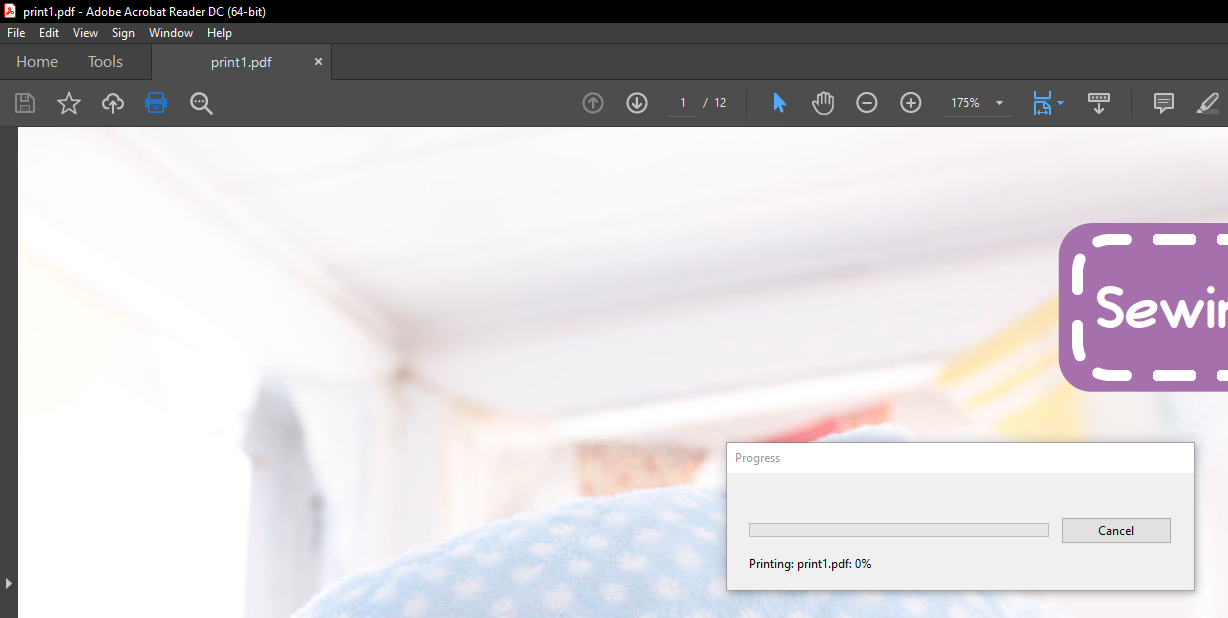Open the Find search icon
Screen dimensions: 1228x618
(x=201, y=103)
